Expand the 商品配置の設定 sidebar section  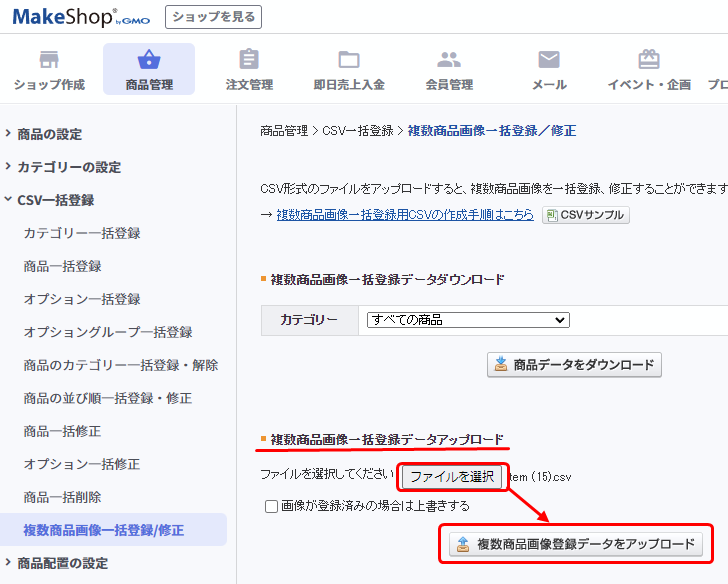tap(62, 563)
